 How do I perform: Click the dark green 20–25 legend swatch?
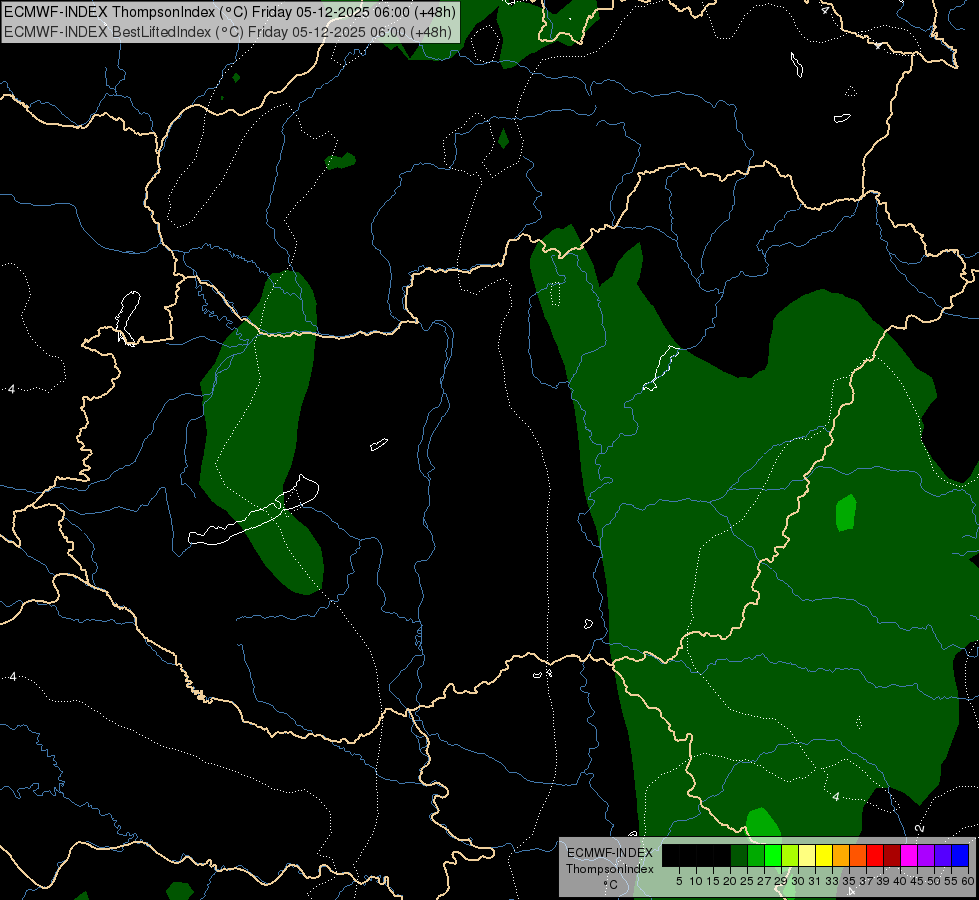pos(739,855)
